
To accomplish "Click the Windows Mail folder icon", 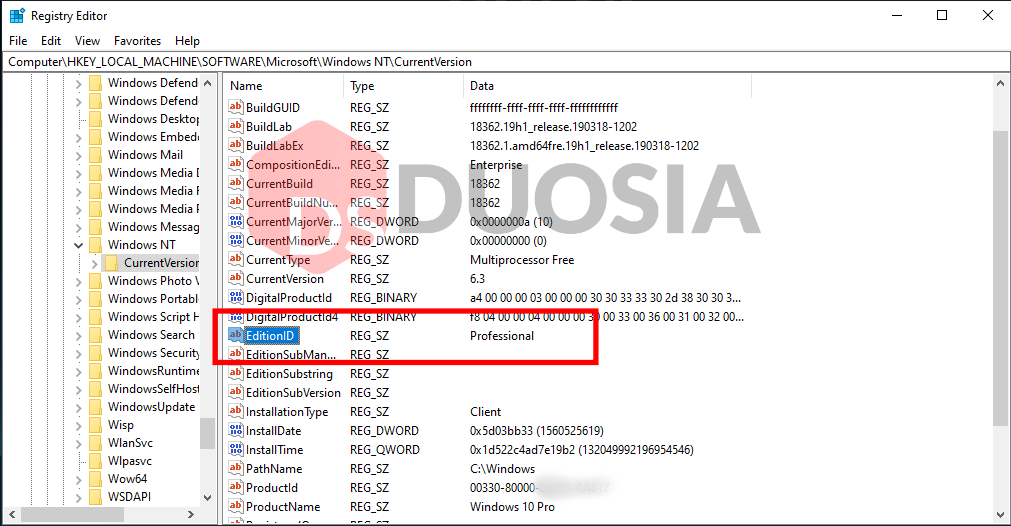I will 95,155.
